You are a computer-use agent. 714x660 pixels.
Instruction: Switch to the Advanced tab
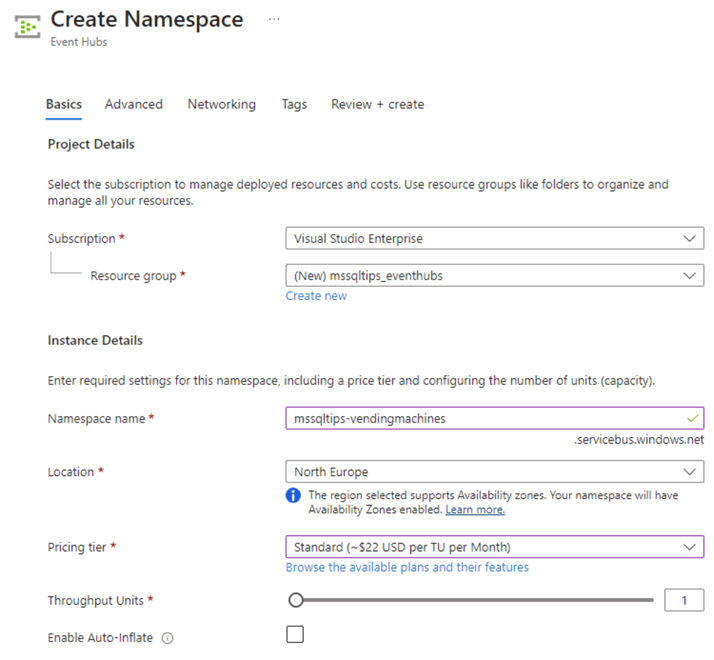133,104
